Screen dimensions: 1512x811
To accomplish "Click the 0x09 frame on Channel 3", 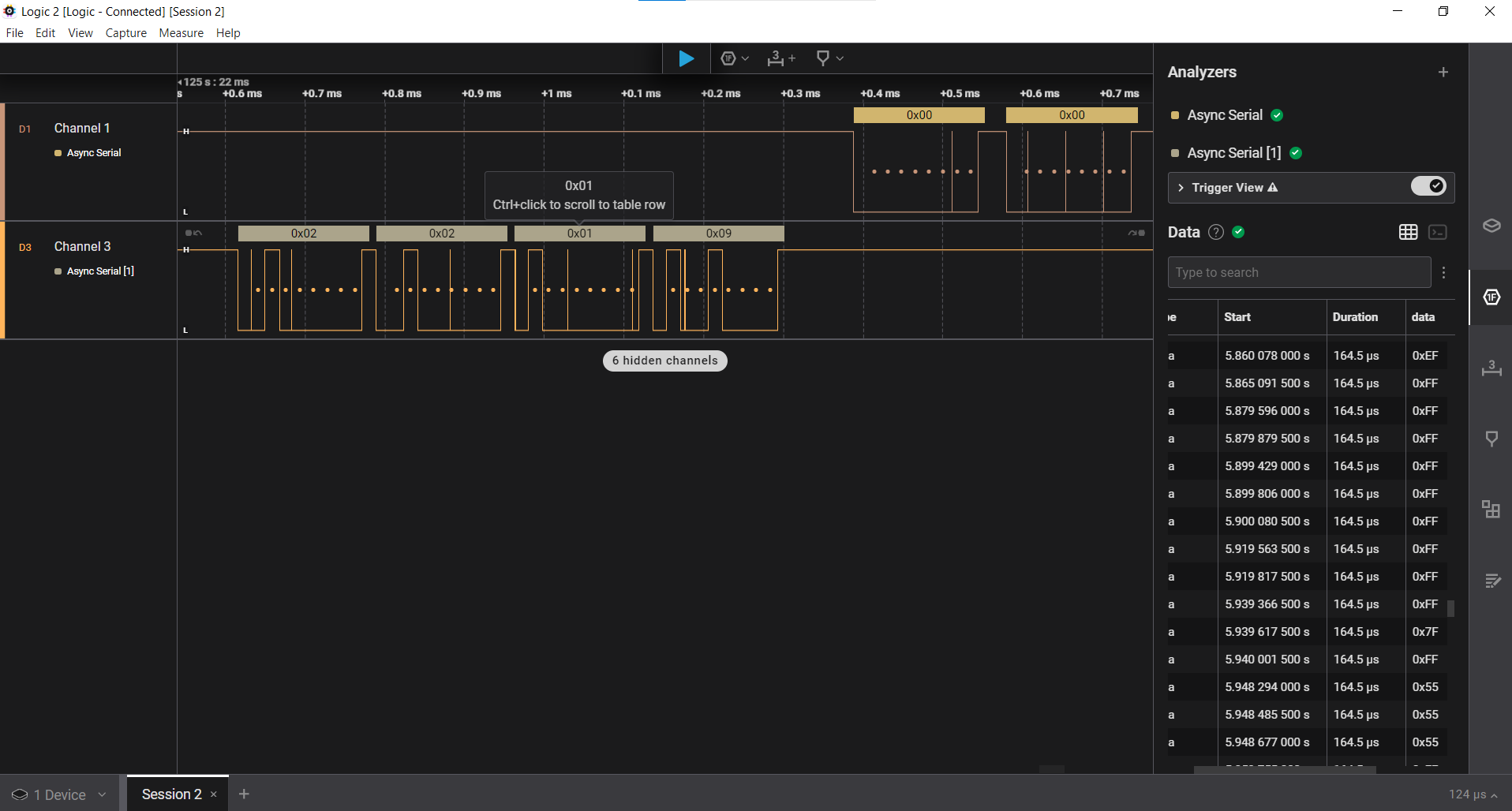I will tap(719, 234).
